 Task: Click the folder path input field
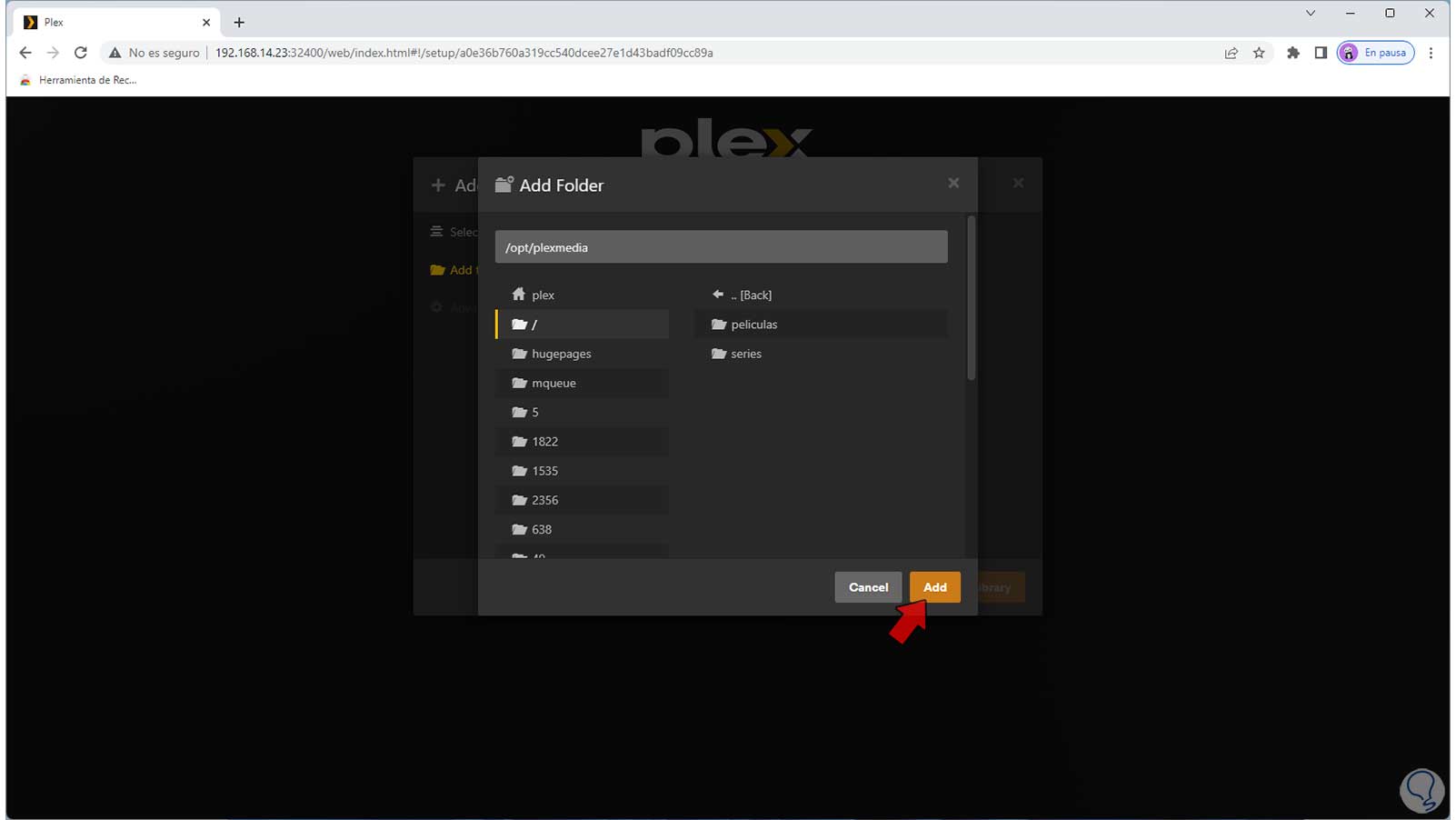[721, 247]
